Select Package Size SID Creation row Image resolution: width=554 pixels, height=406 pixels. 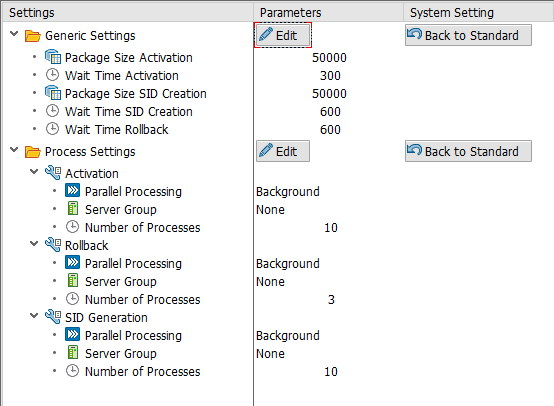[136, 94]
